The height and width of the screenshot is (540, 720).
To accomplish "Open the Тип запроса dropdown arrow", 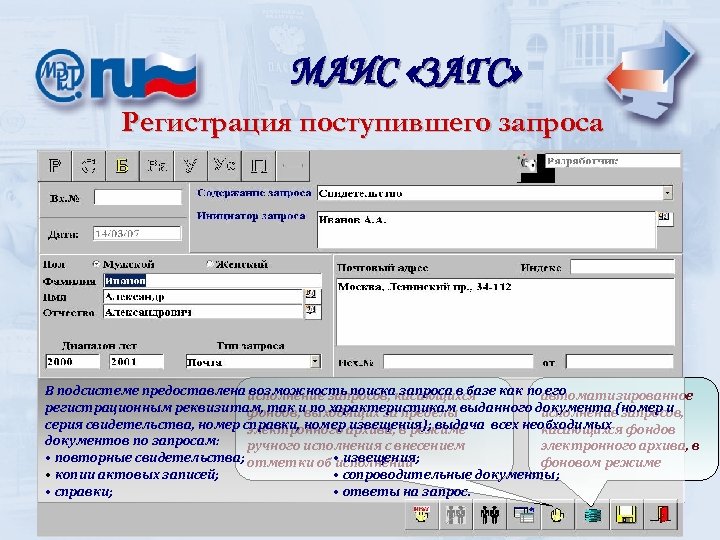I will coord(315,361).
